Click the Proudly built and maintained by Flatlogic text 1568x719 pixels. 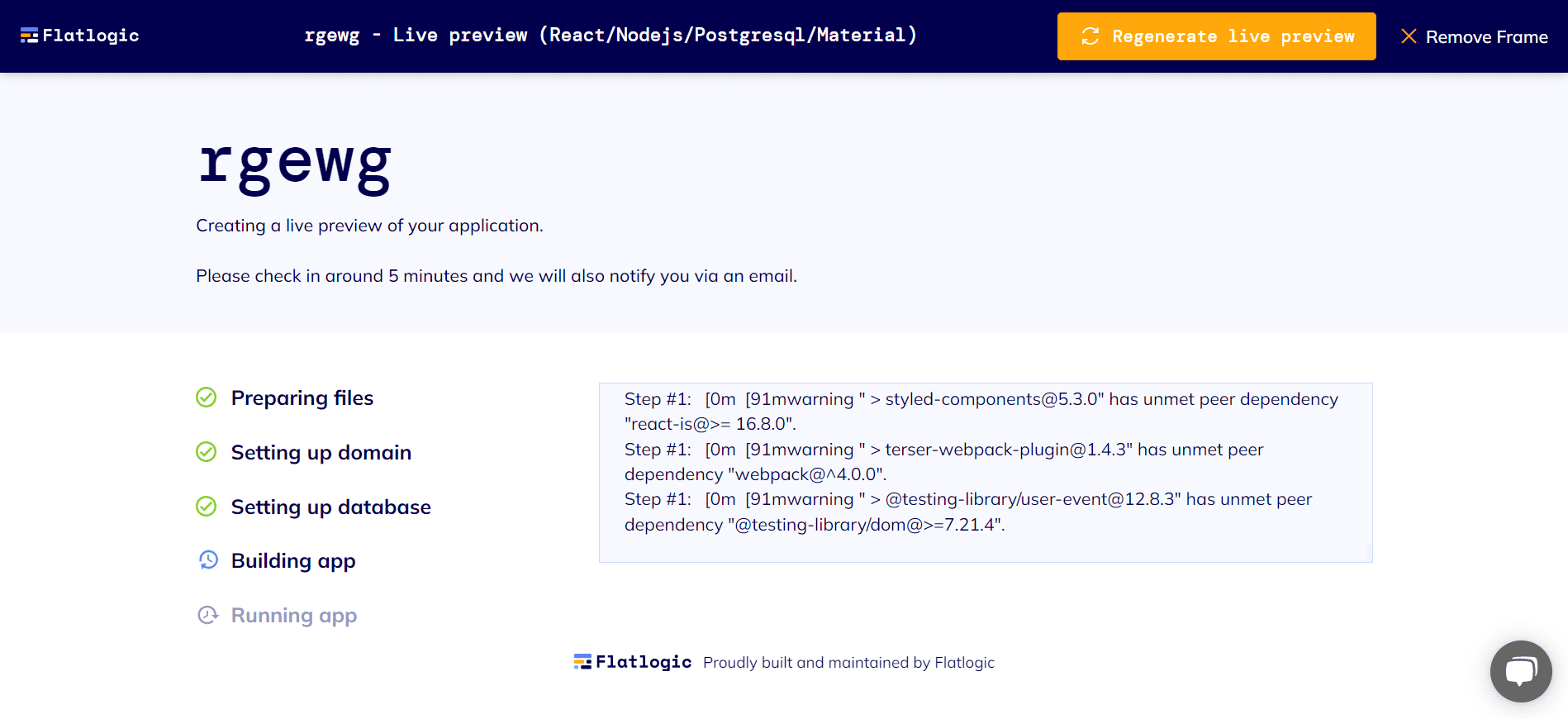(x=848, y=662)
